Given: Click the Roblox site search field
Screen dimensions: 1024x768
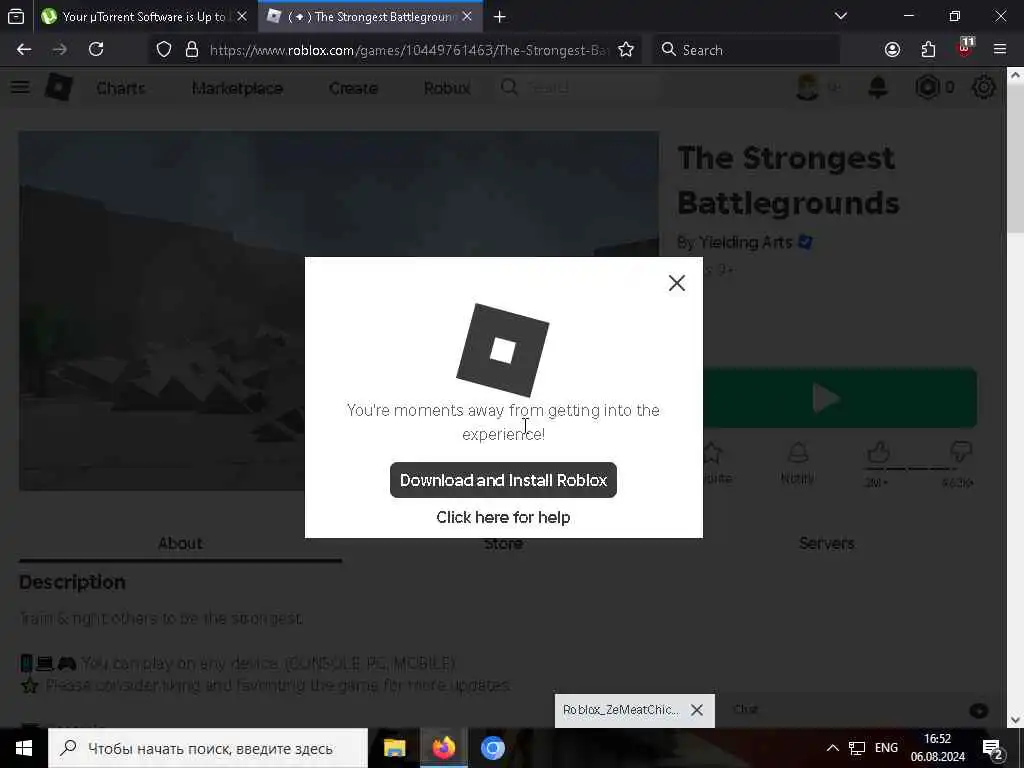Looking at the screenshot, I should tap(578, 87).
